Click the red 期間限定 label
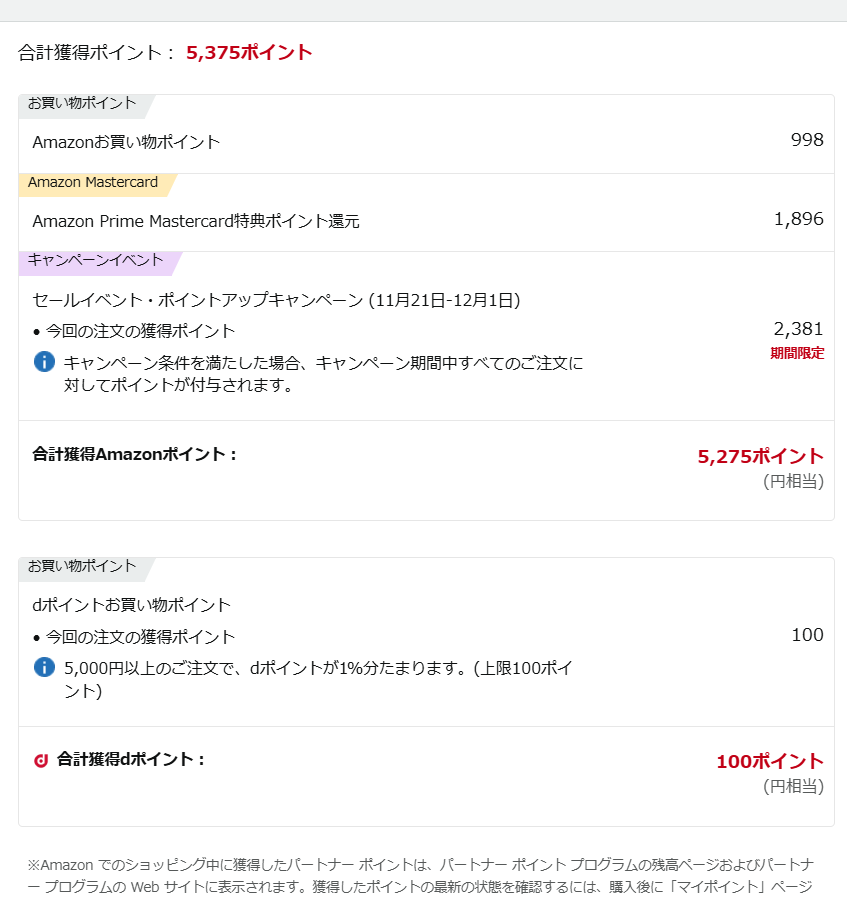The image size is (847, 898). click(x=797, y=353)
